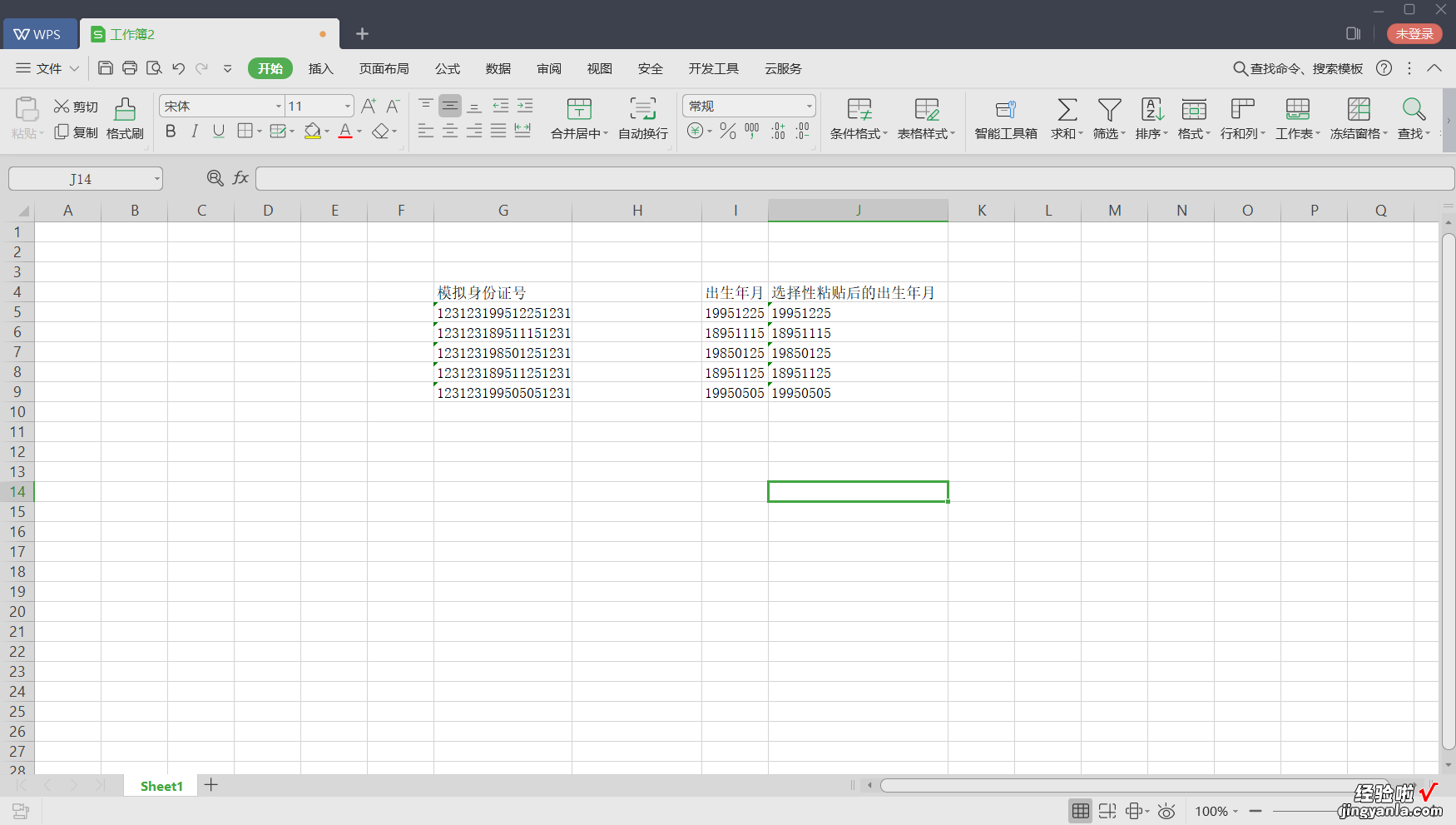Viewport: 1456px width, 825px height.
Task: Undo the last action
Action: 178,68
